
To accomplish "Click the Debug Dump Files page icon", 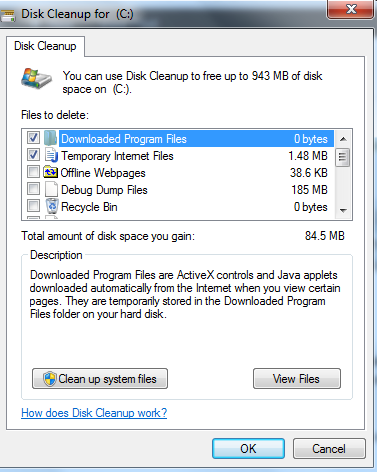I will [51, 189].
